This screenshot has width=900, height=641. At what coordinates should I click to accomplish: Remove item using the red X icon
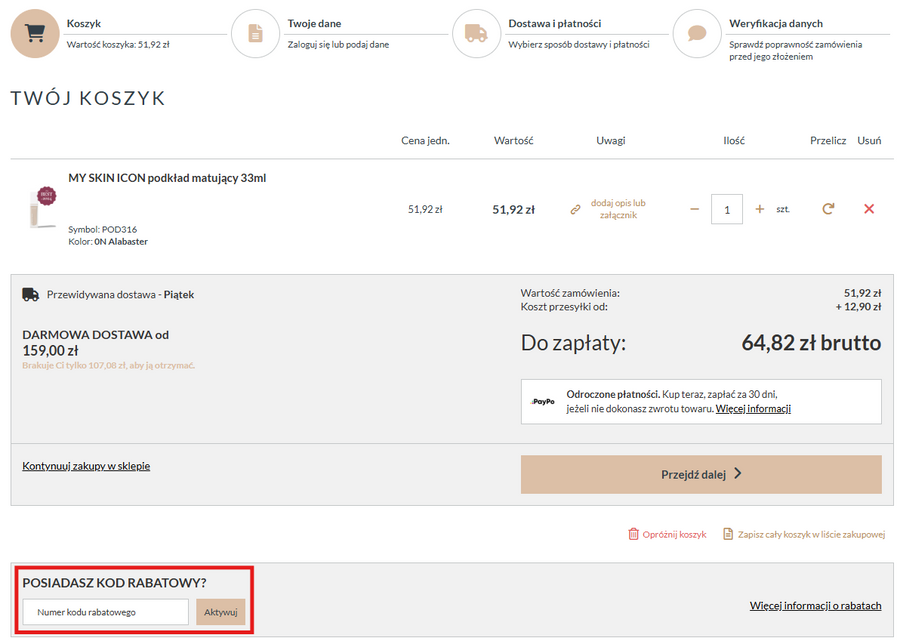(x=868, y=209)
